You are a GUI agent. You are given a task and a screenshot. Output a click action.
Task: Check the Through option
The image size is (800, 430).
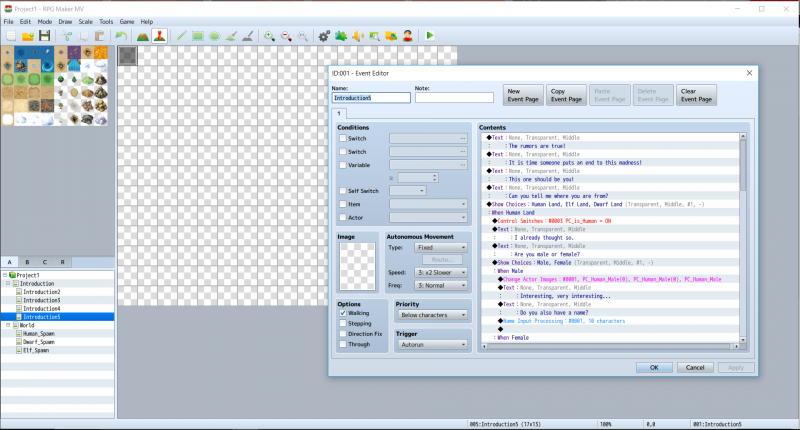point(343,344)
